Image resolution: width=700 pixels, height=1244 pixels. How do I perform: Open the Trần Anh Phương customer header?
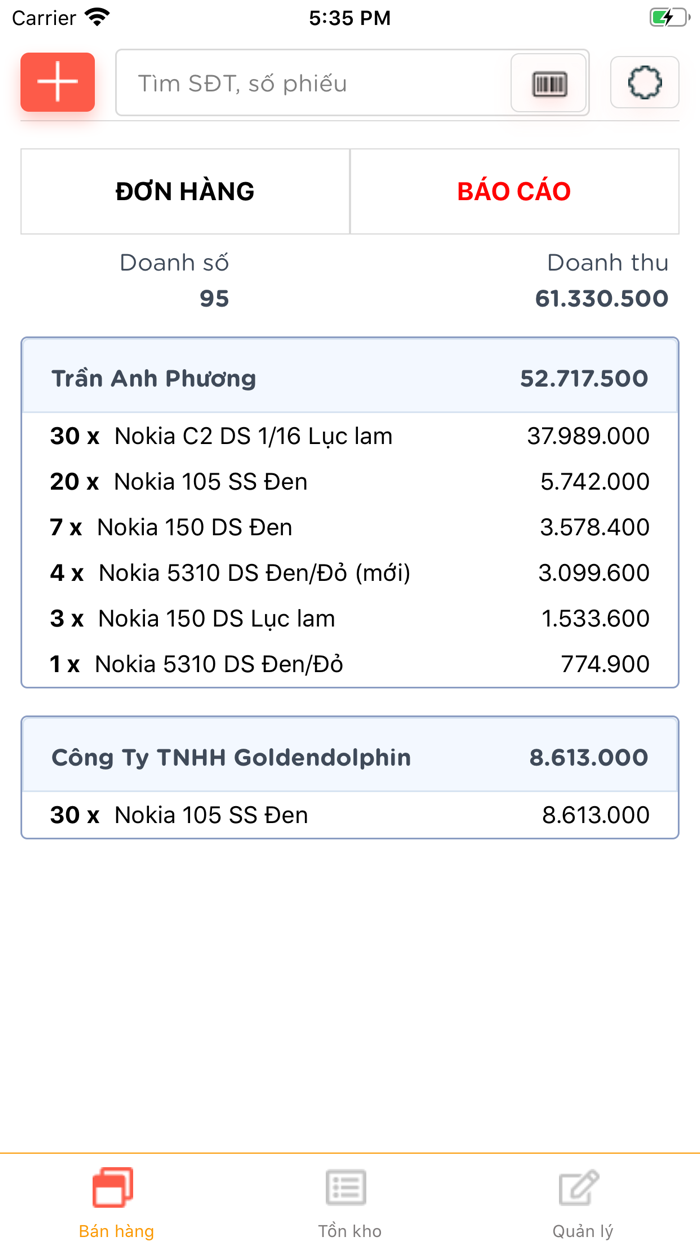[x=350, y=378]
